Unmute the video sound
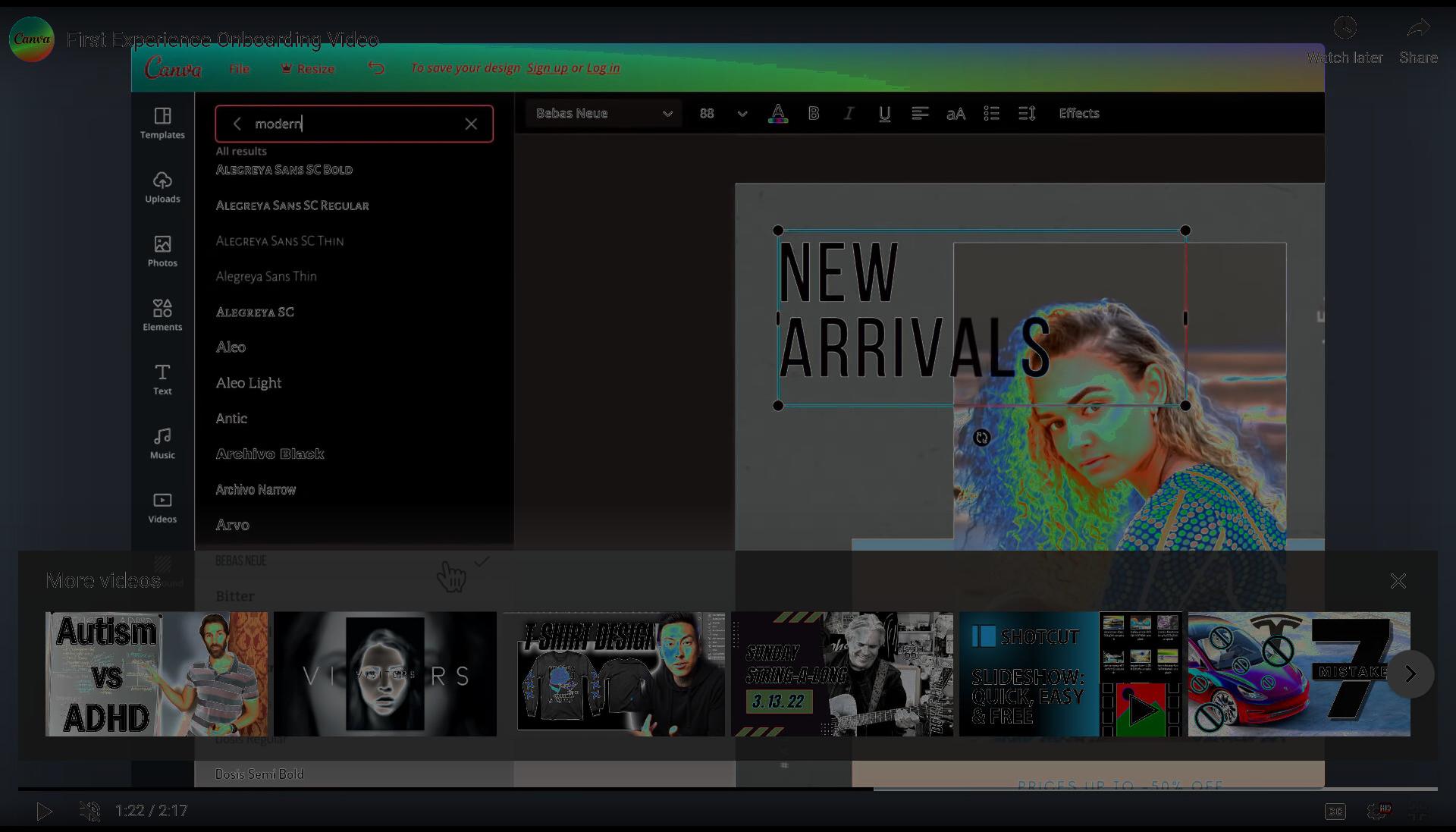The width and height of the screenshot is (1456, 832). (89, 812)
